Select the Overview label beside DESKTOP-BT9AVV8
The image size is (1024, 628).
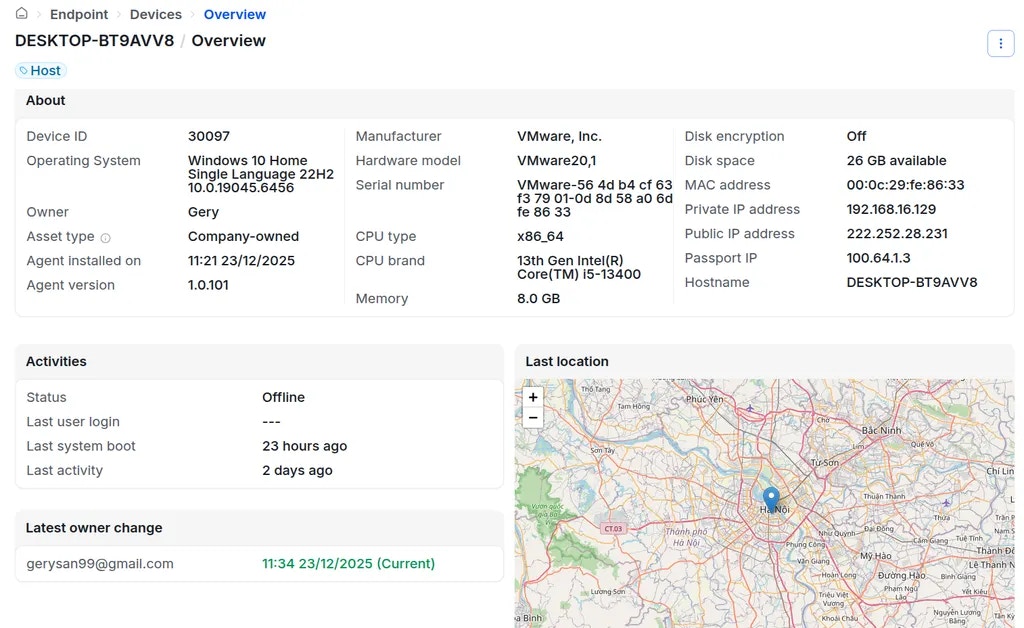click(229, 41)
